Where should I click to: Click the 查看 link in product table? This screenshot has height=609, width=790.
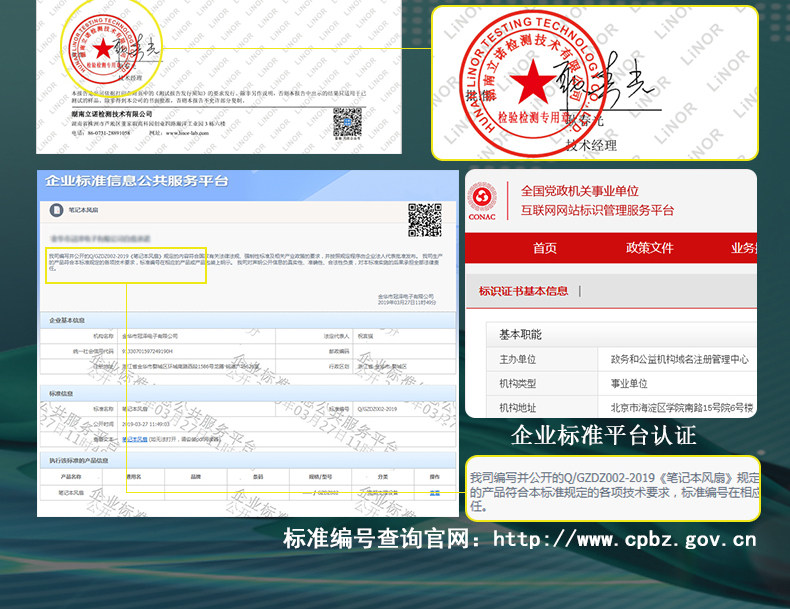[x=435, y=493]
